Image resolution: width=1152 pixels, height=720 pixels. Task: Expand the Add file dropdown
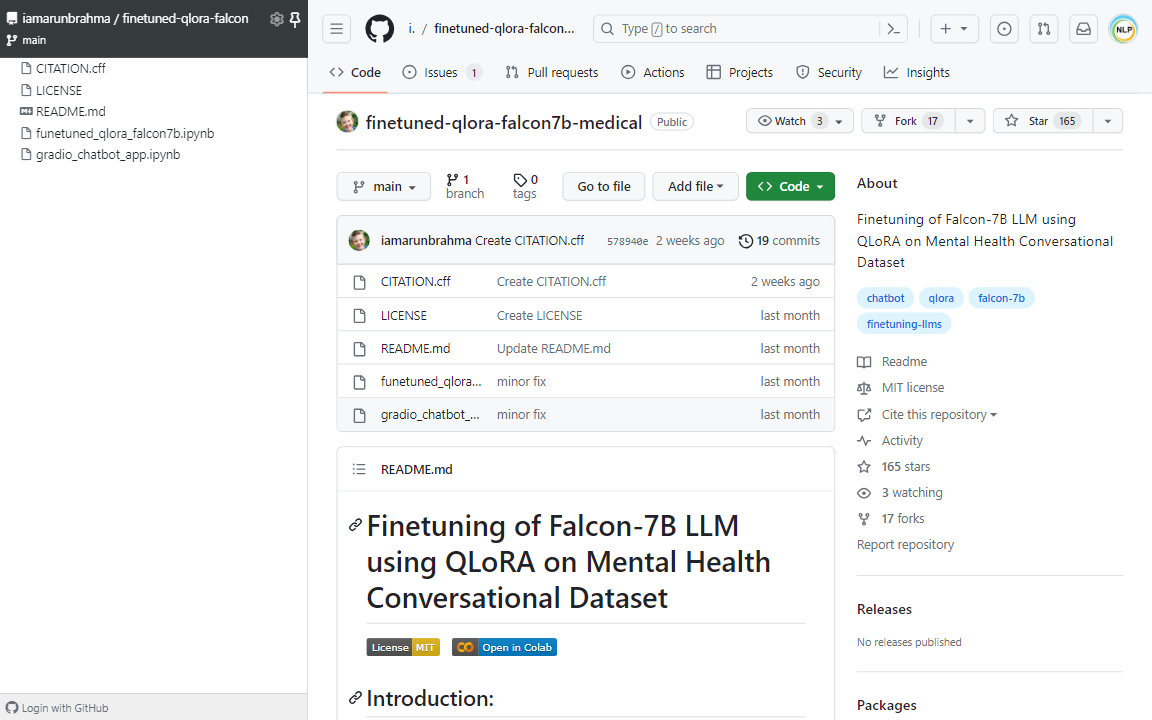695,187
